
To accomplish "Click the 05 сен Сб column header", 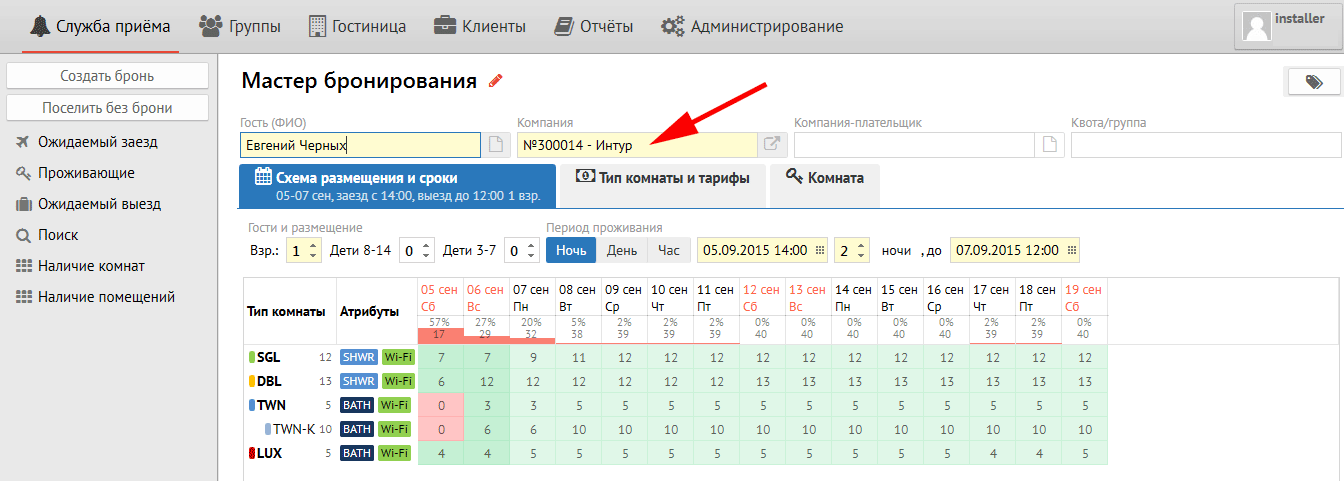I will [x=440, y=297].
